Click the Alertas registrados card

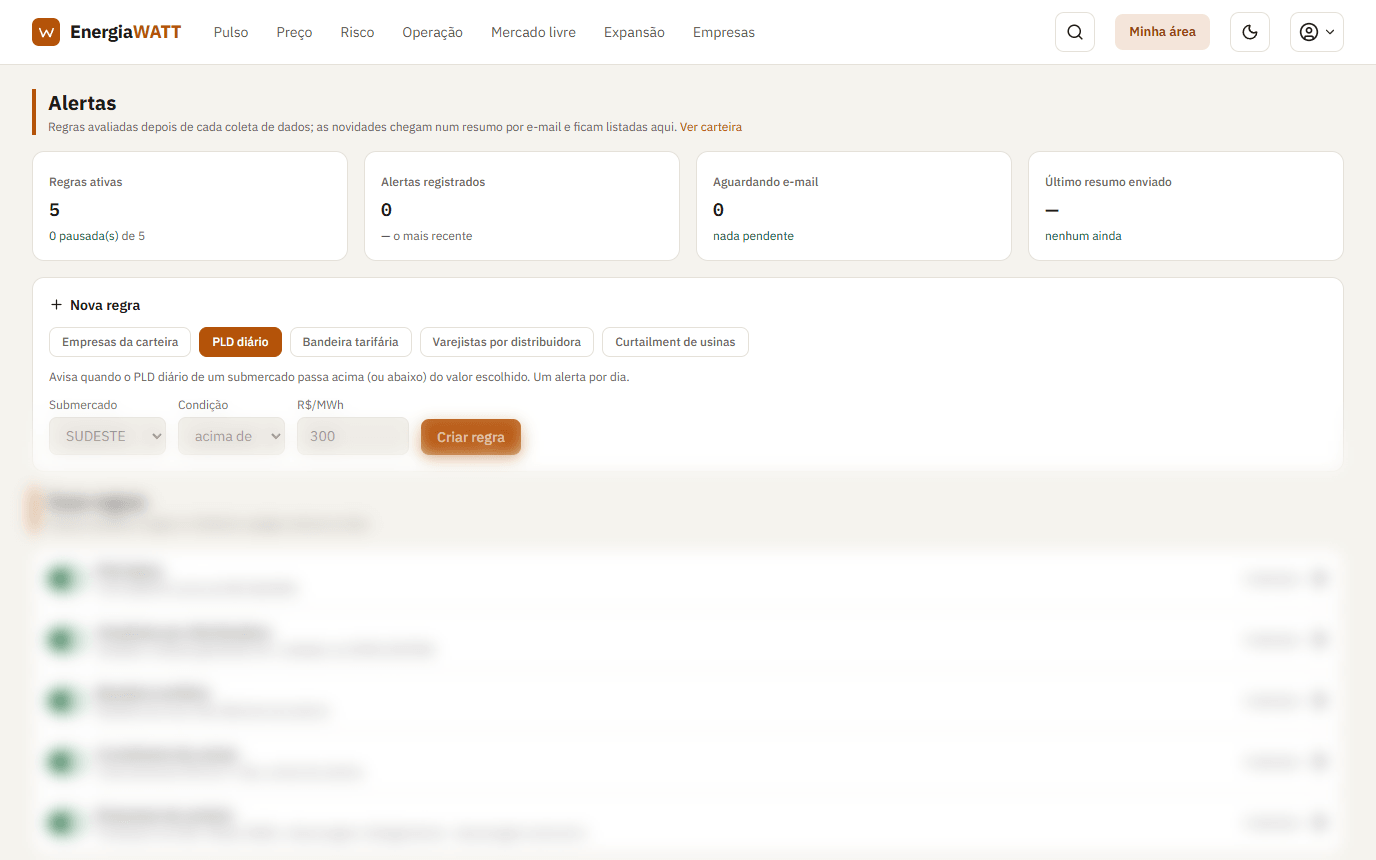click(522, 206)
